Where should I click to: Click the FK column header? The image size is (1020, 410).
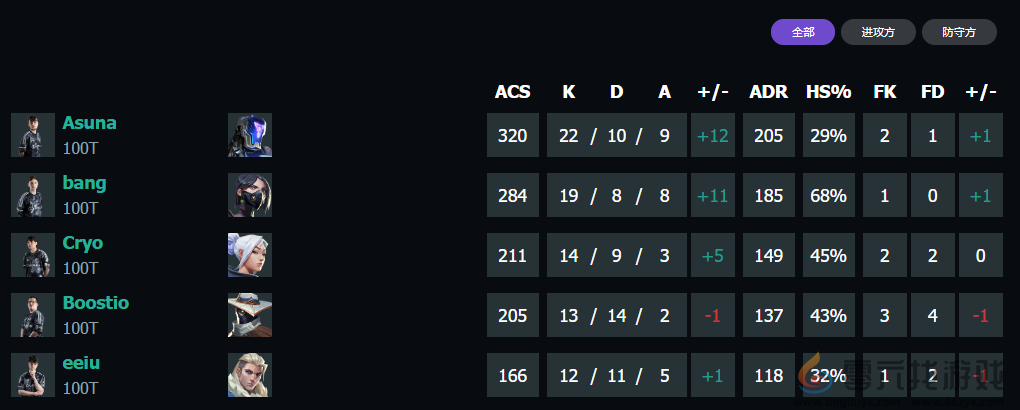click(885, 92)
